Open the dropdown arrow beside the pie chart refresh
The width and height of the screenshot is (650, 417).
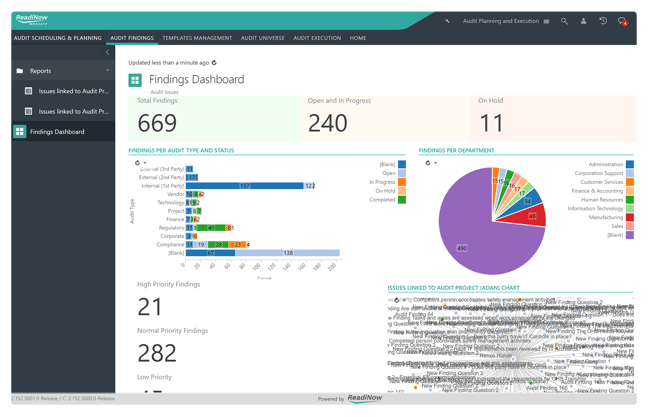coord(435,163)
